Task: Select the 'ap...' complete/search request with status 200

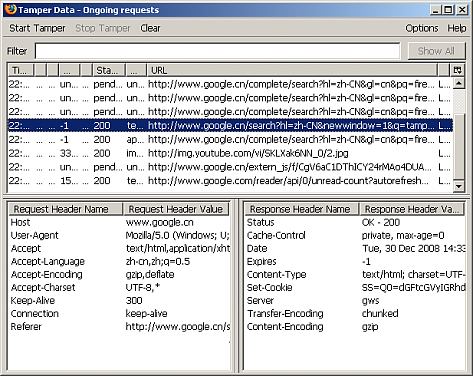Action: pyautogui.click(x=230, y=139)
